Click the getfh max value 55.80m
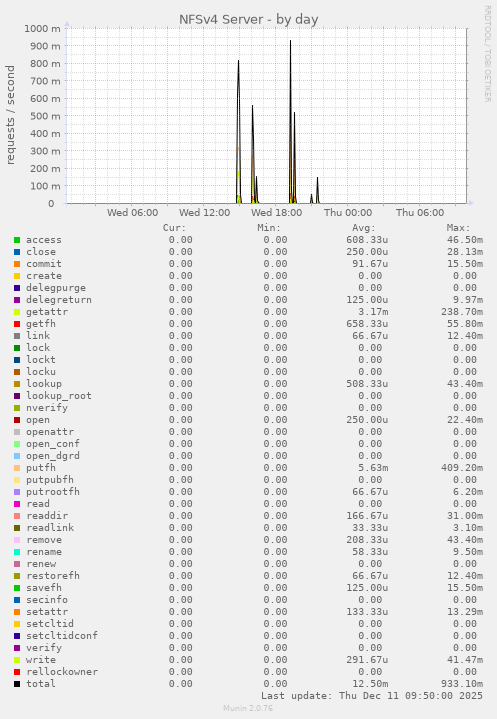Image resolution: width=497 pixels, height=719 pixels. tap(465, 324)
